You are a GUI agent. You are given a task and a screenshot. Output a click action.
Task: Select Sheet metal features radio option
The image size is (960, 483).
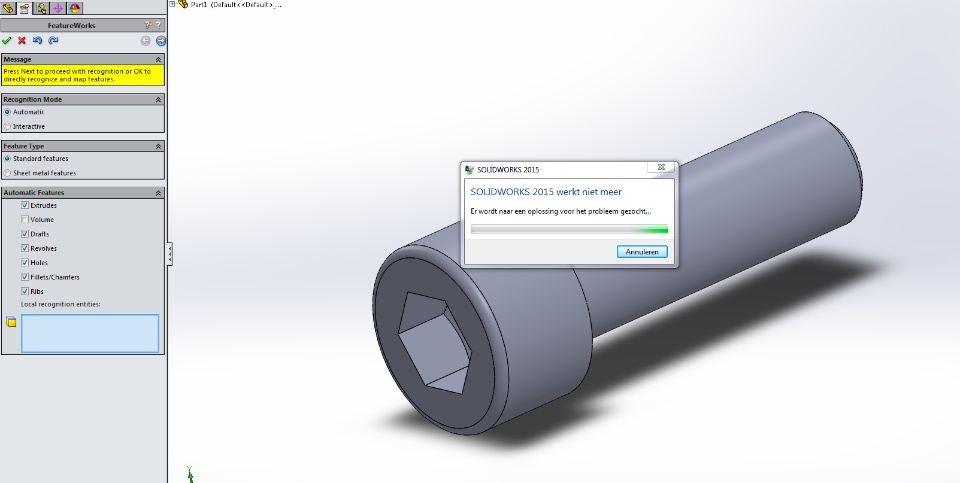click(x=7, y=173)
